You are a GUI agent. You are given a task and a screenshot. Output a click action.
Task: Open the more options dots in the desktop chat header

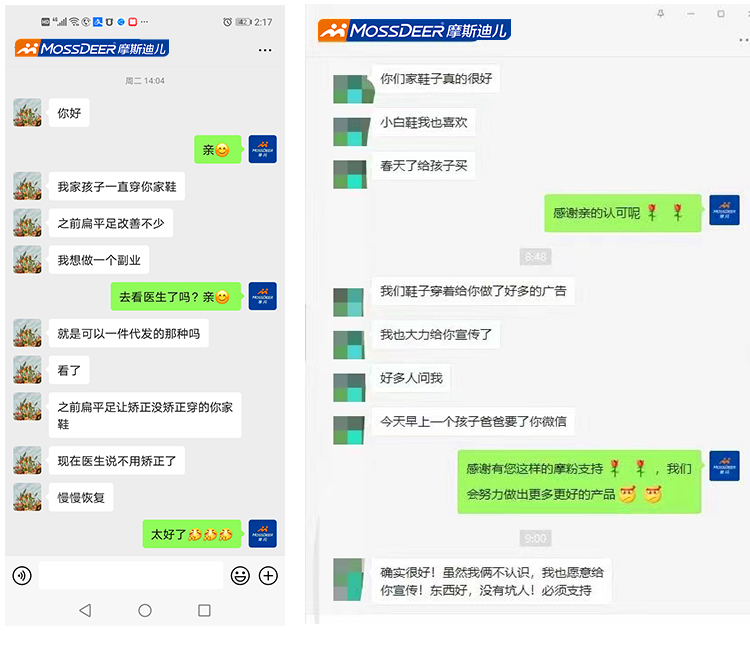point(744,40)
